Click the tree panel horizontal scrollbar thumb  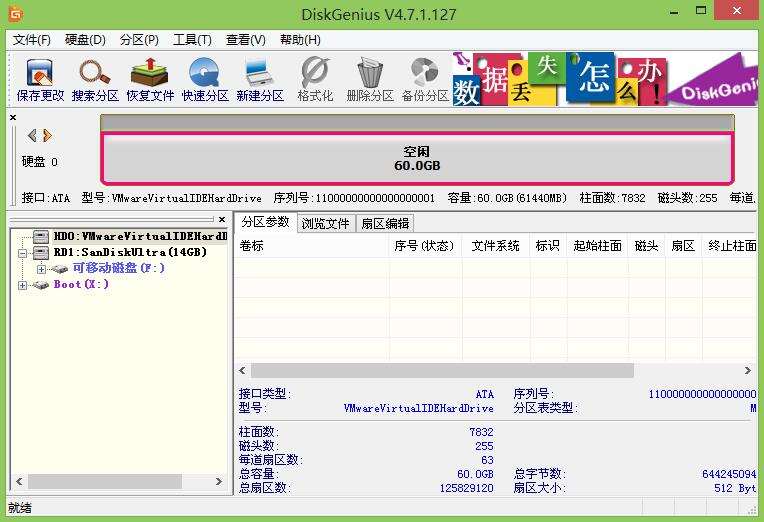click(105, 482)
